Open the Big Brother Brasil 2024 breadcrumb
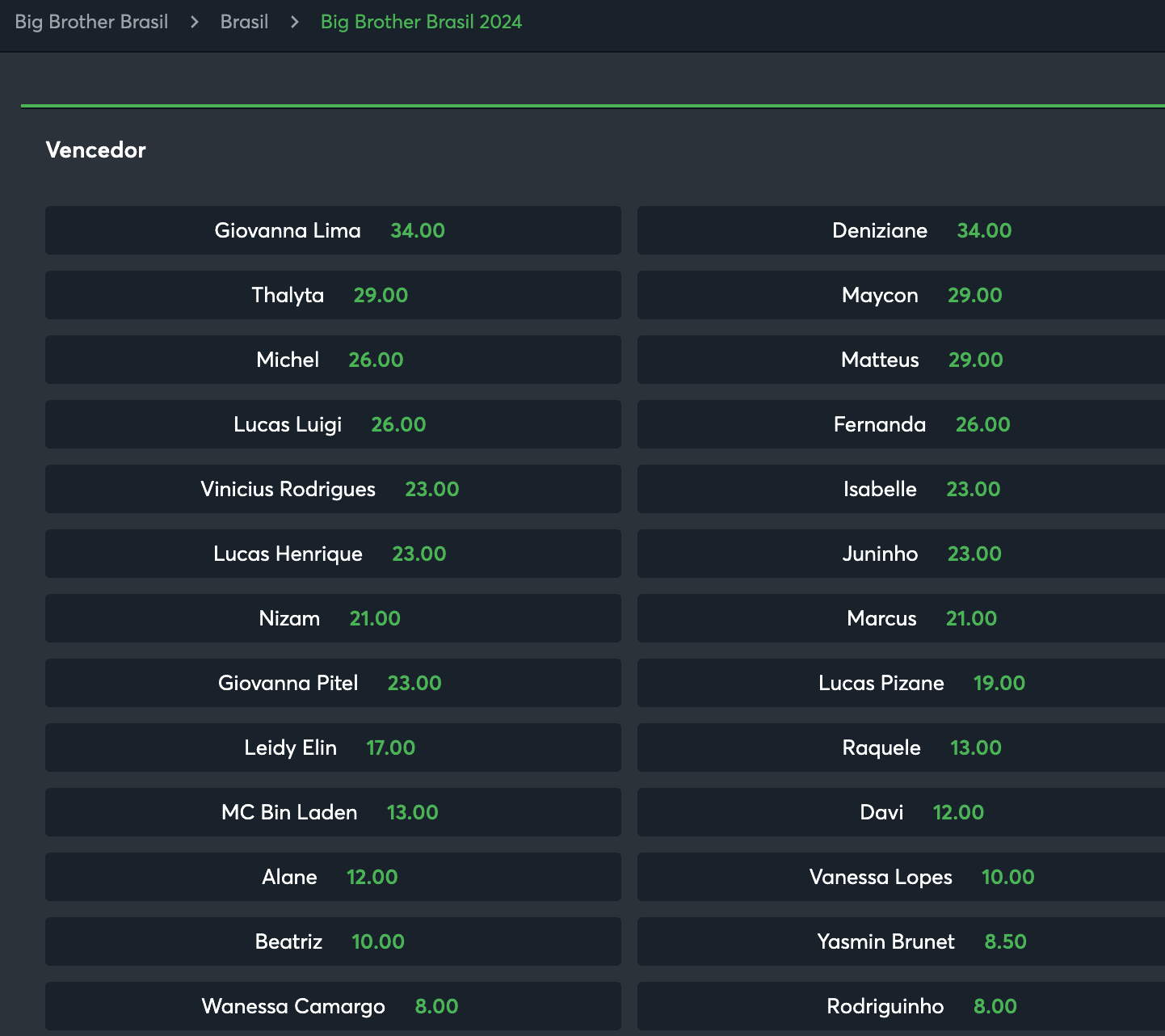The image size is (1165, 1036). coord(421,22)
